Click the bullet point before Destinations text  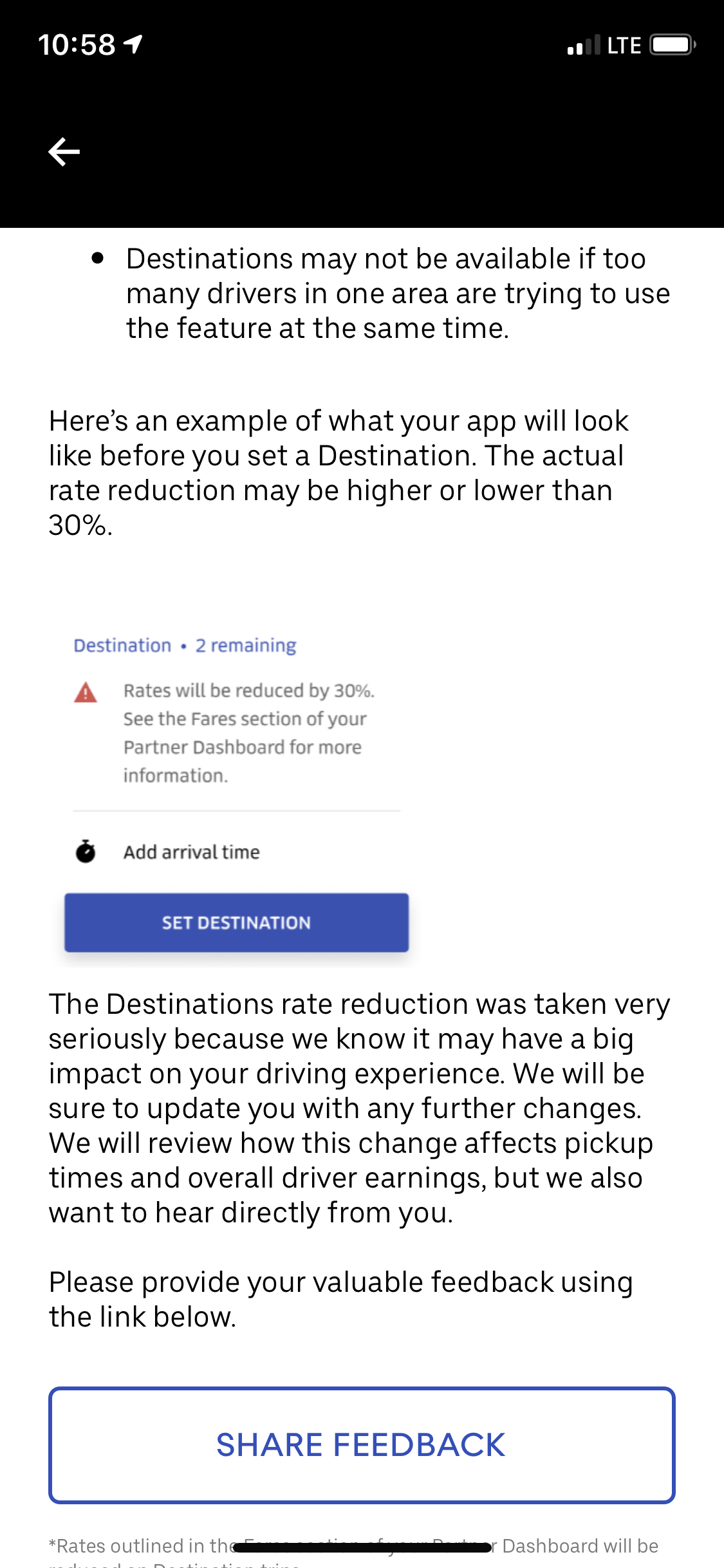98,259
